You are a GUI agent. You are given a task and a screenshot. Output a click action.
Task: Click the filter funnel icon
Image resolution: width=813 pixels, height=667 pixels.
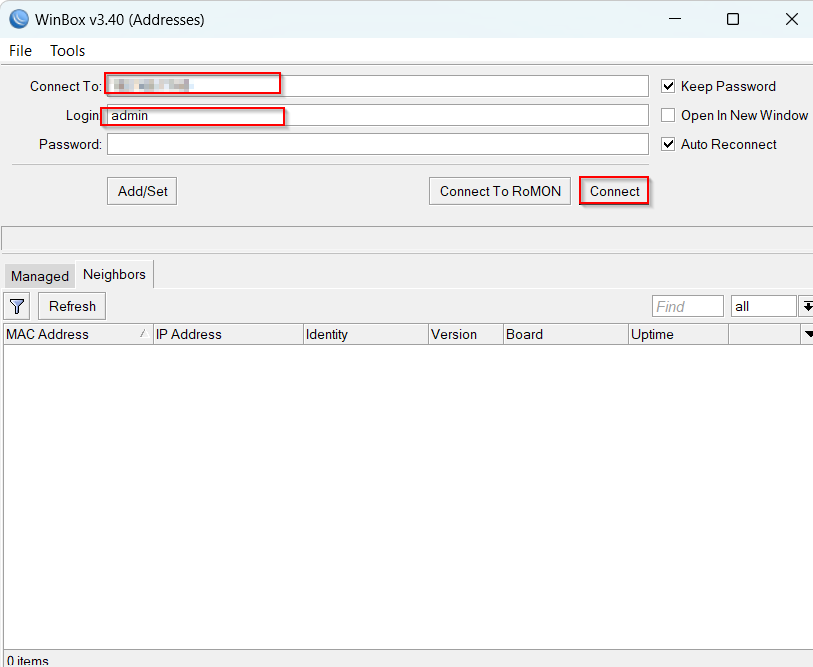coord(17,306)
